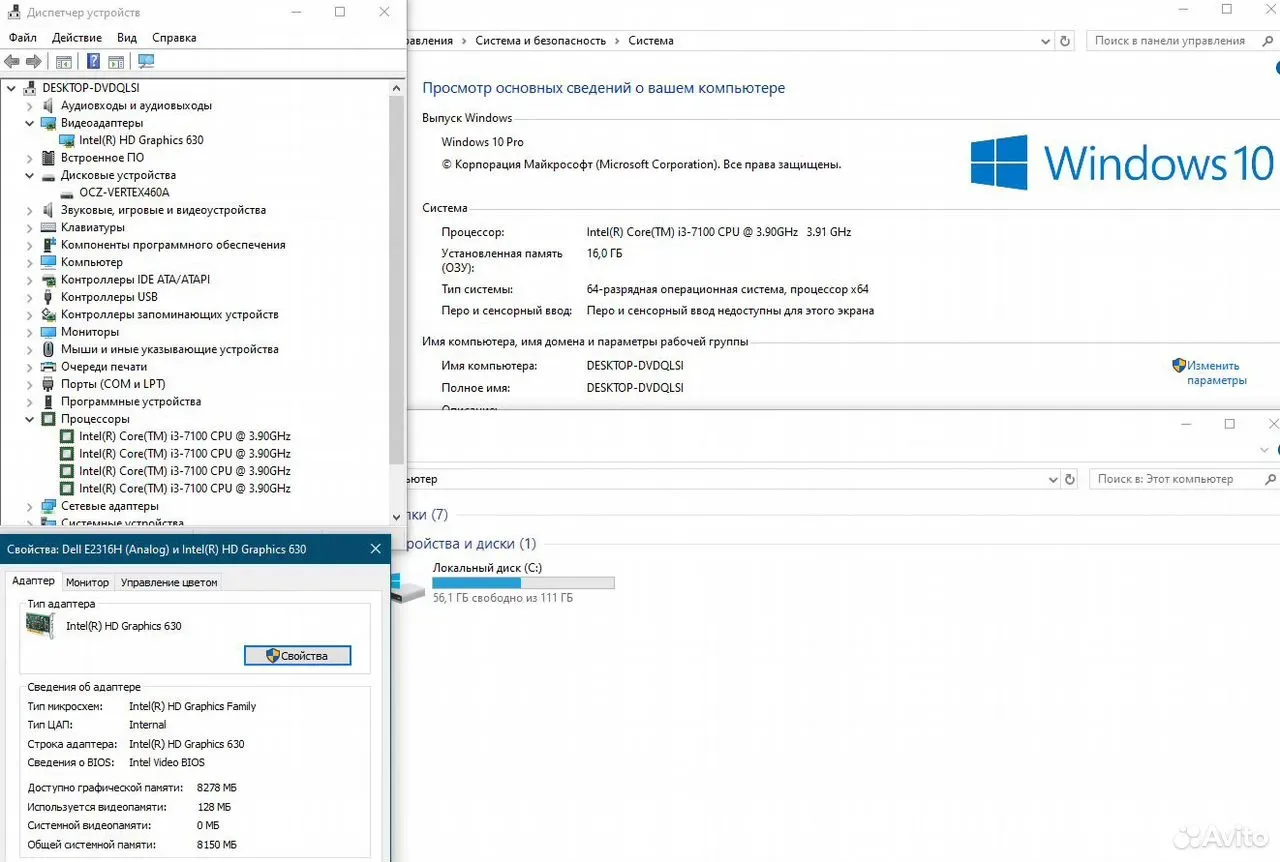This screenshot has width=1280, height=862.
Task: Expand the Клавиатуры branch using its chevron
Action: coord(29,228)
